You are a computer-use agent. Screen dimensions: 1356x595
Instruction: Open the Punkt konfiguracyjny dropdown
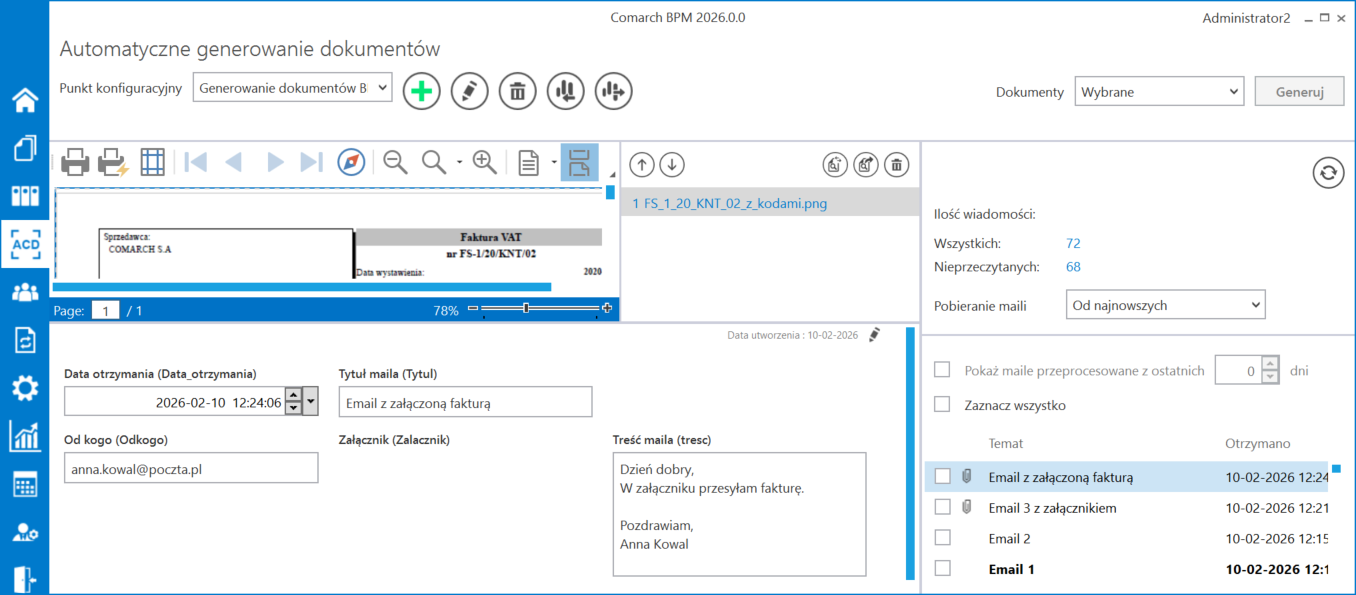click(x=292, y=88)
